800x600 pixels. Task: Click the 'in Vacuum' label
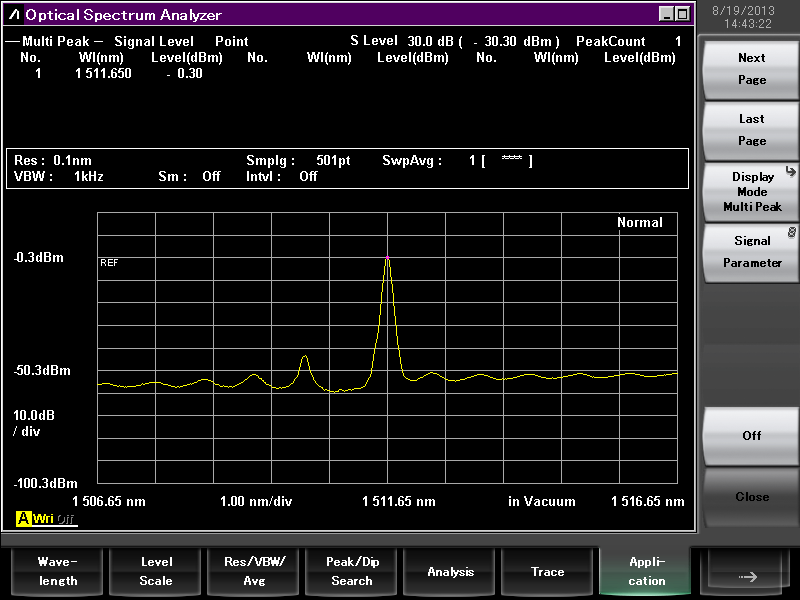(x=542, y=502)
